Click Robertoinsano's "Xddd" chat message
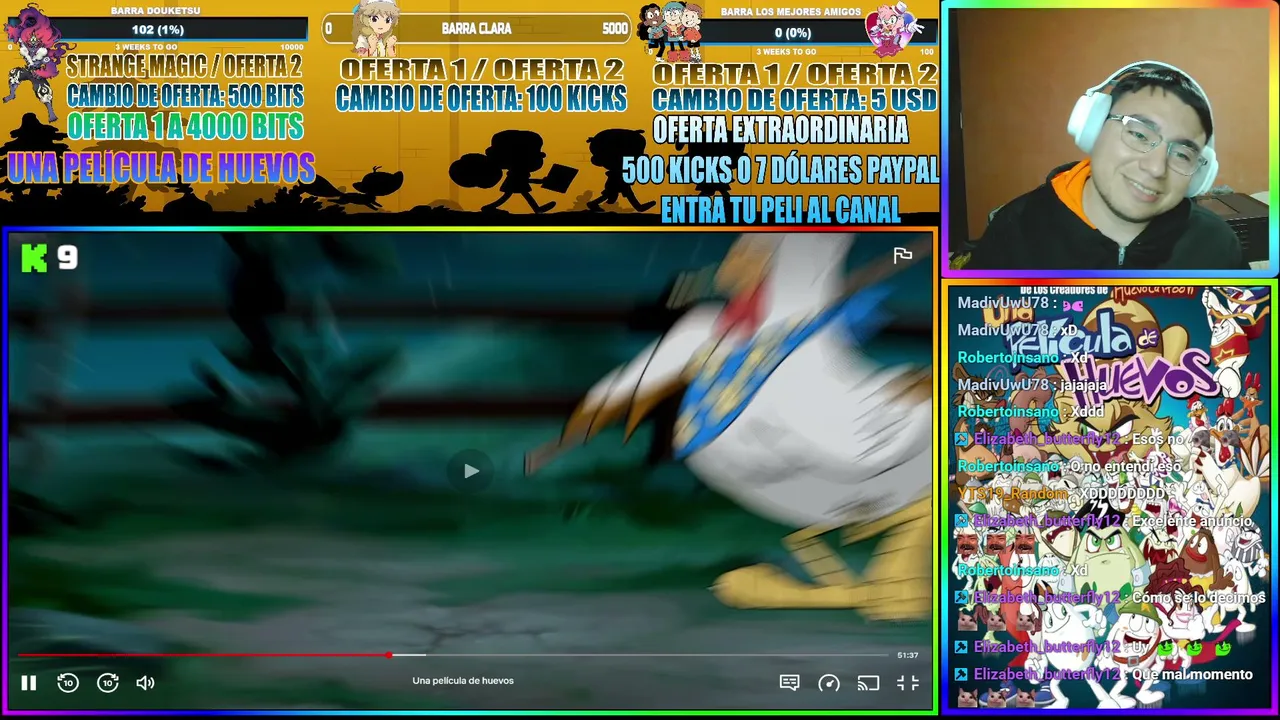The width and height of the screenshot is (1280, 720). (1087, 411)
